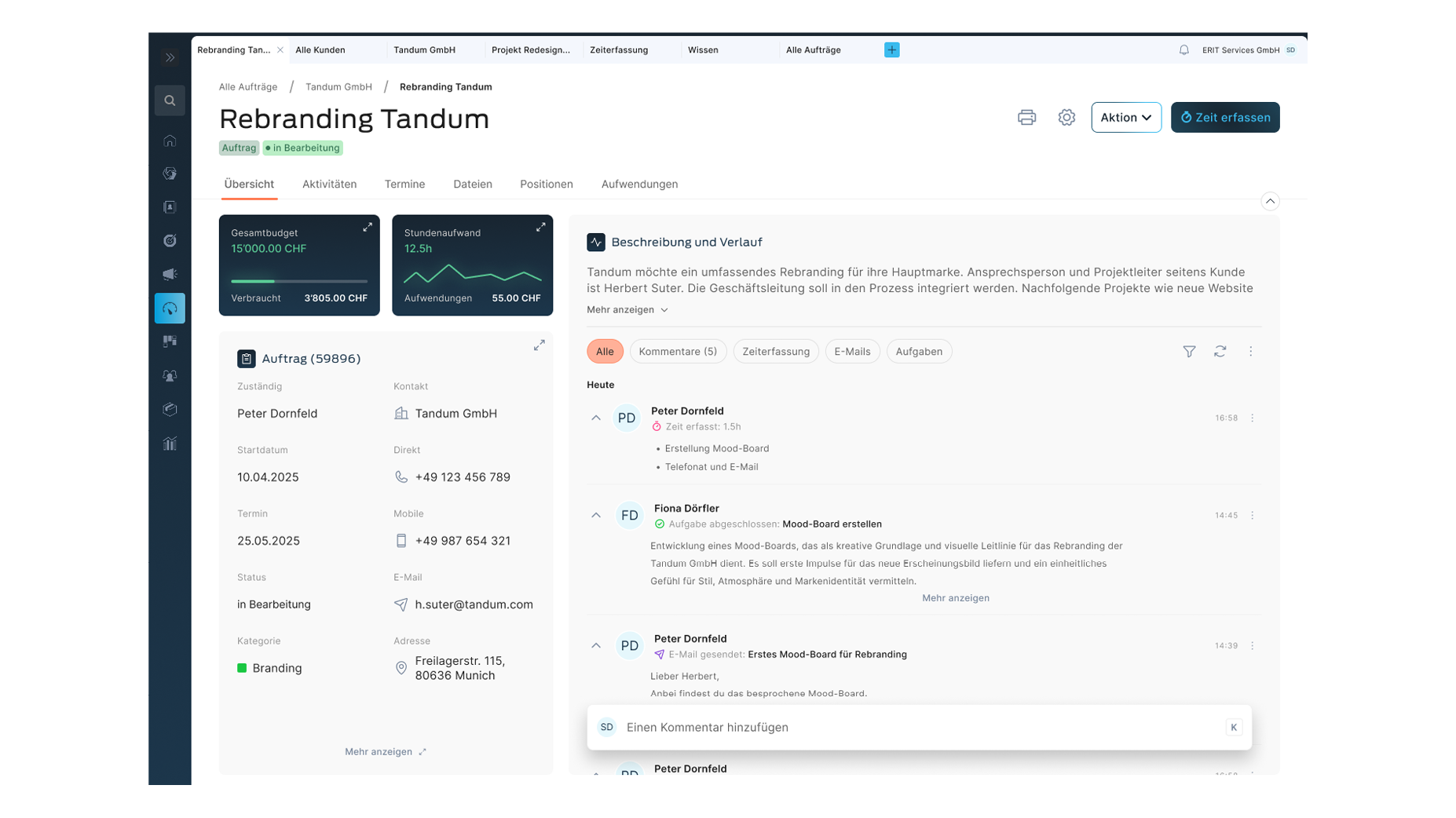
Task: Open search from the sidebar magnifier icon
Action: coord(170,100)
